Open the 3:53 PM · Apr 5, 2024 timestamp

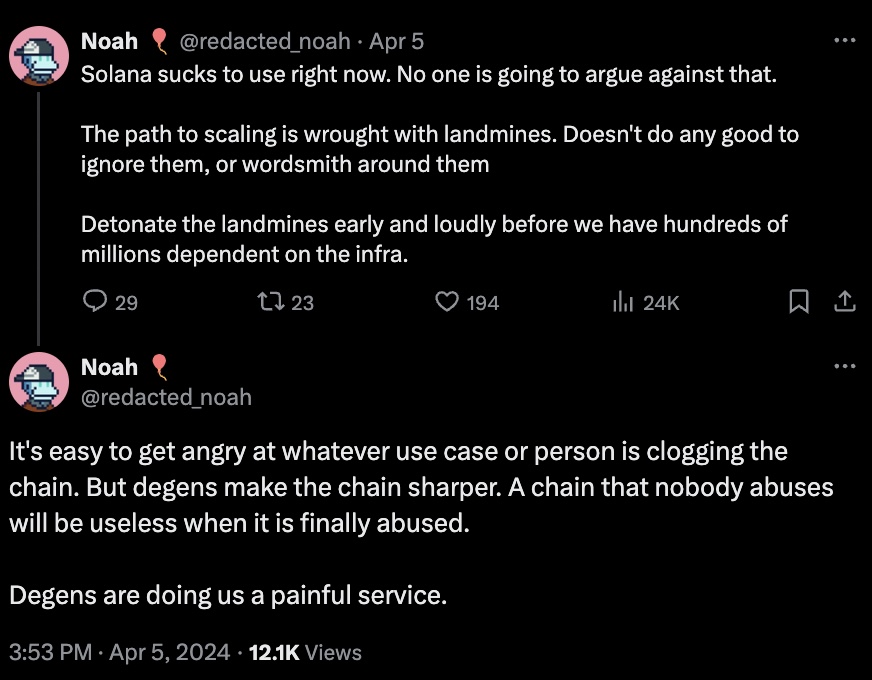[120, 652]
